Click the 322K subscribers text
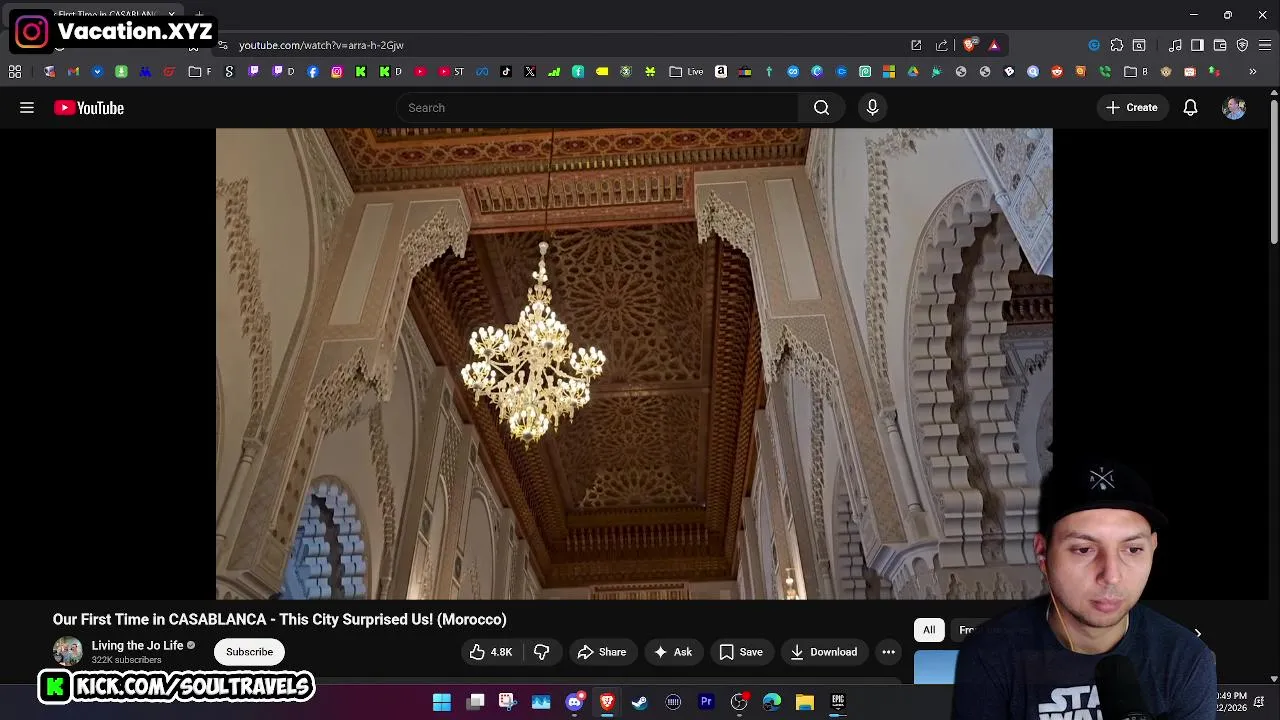 pos(126,660)
